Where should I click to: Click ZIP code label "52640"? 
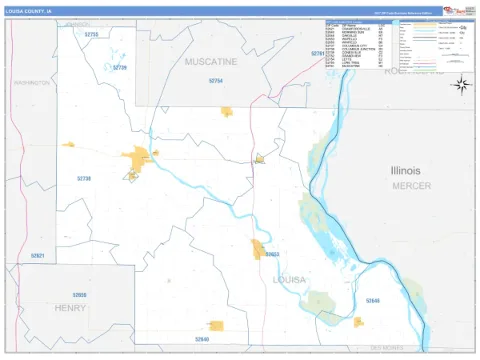(x=202, y=339)
